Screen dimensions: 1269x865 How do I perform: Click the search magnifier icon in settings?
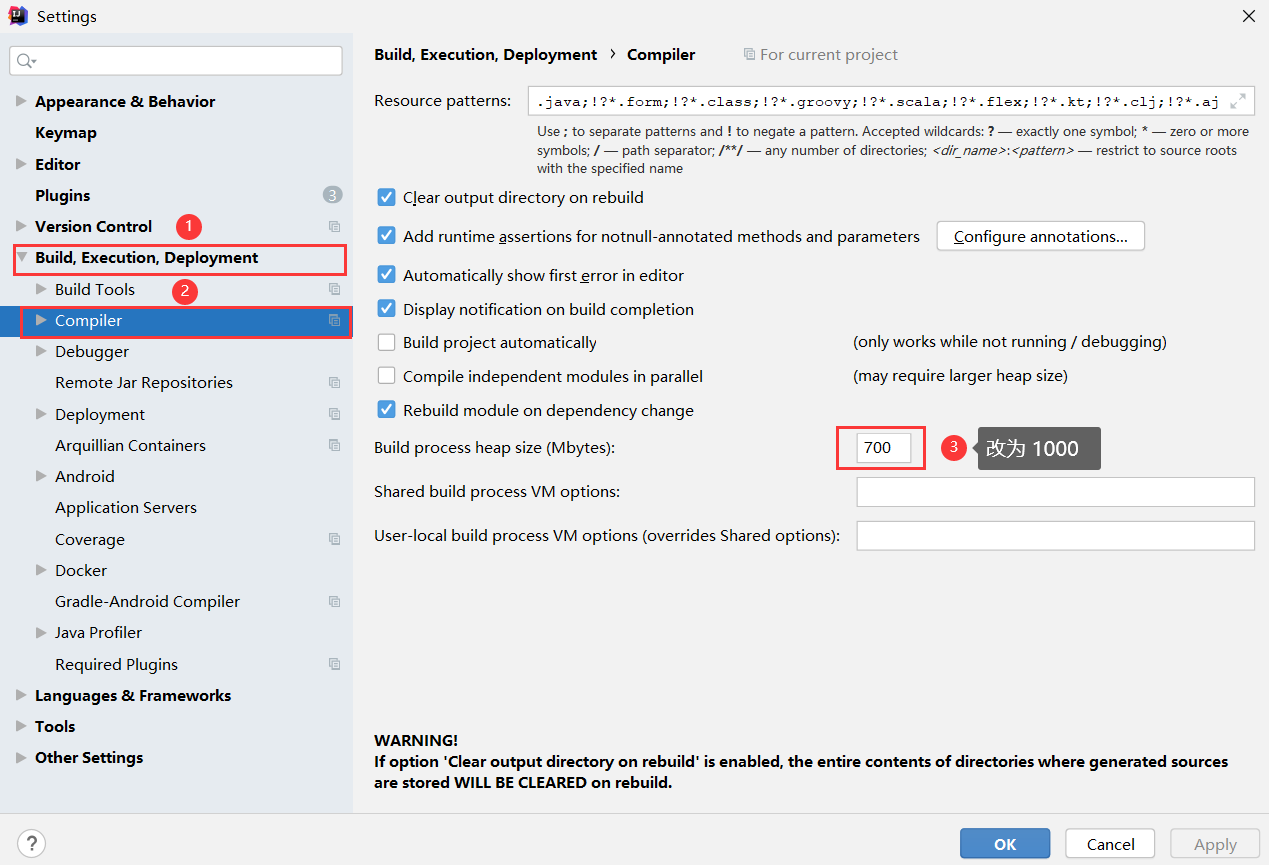click(x=25, y=61)
